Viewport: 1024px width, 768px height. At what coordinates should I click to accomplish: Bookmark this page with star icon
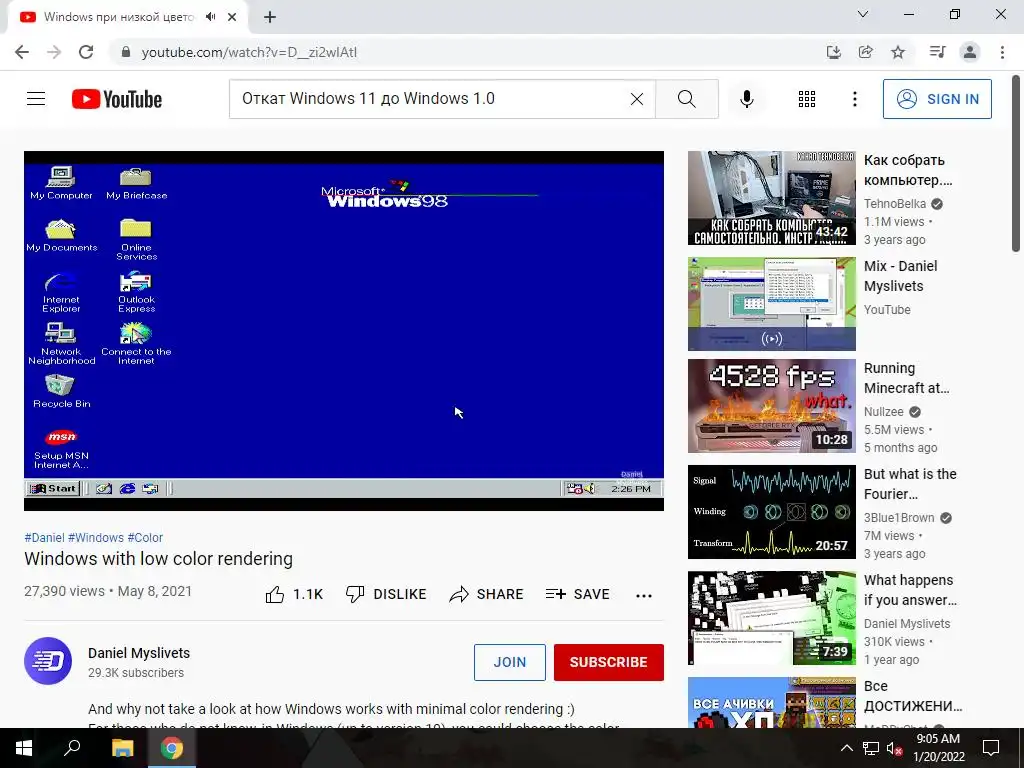pyautogui.click(x=898, y=52)
